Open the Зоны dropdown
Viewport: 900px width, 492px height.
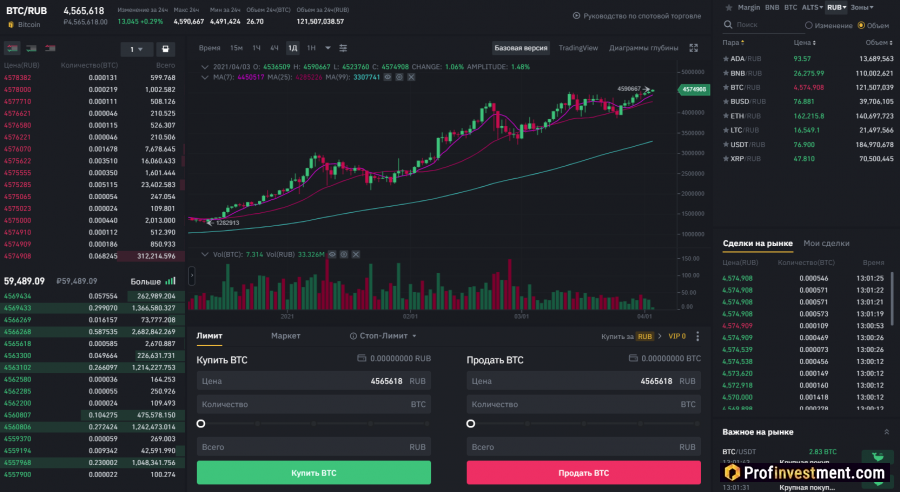862,7
